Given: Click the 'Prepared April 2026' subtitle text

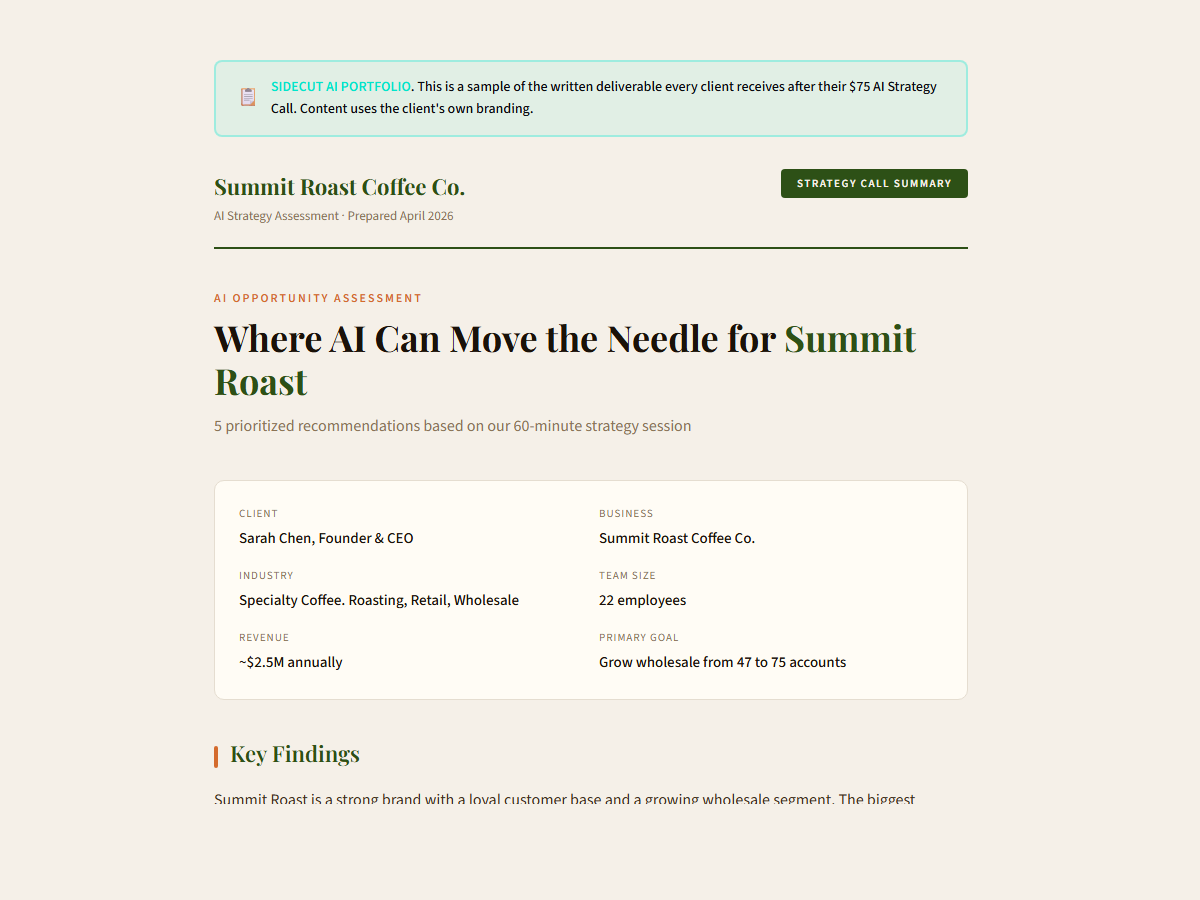Looking at the screenshot, I should coord(400,216).
